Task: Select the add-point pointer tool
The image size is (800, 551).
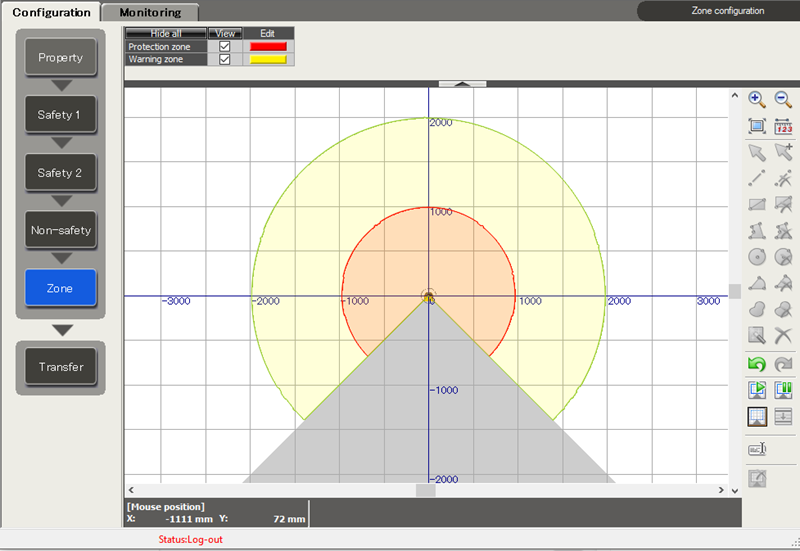Action: [783, 152]
